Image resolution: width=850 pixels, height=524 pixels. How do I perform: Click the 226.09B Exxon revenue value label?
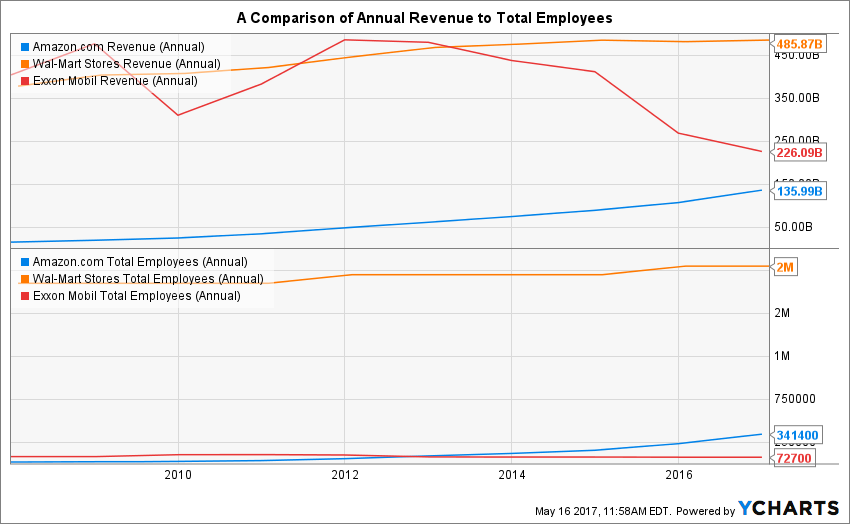(x=800, y=153)
